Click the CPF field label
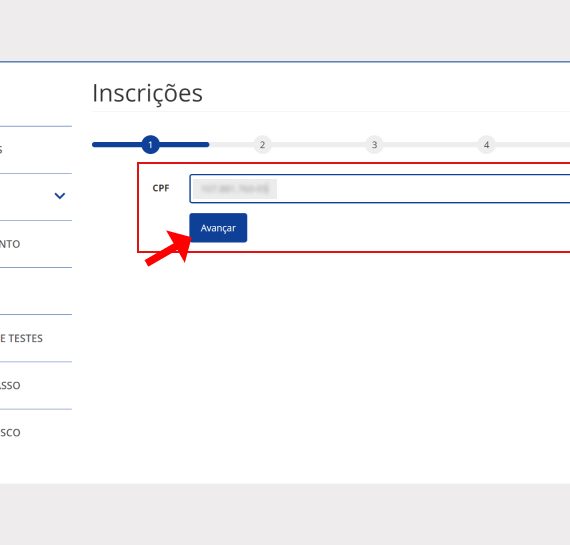The height and width of the screenshot is (545, 570). pos(161,188)
